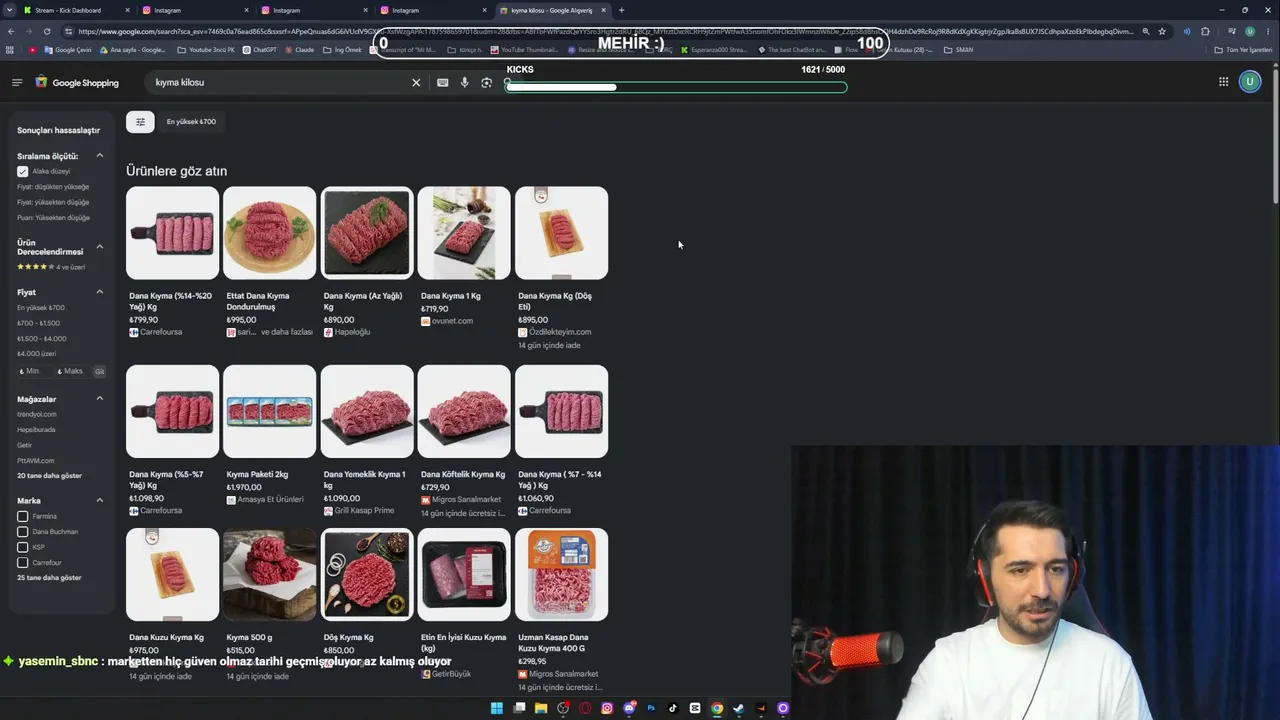Bookmark this page with the star
This screenshot has width=1280, height=720.
(x=1162, y=31)
